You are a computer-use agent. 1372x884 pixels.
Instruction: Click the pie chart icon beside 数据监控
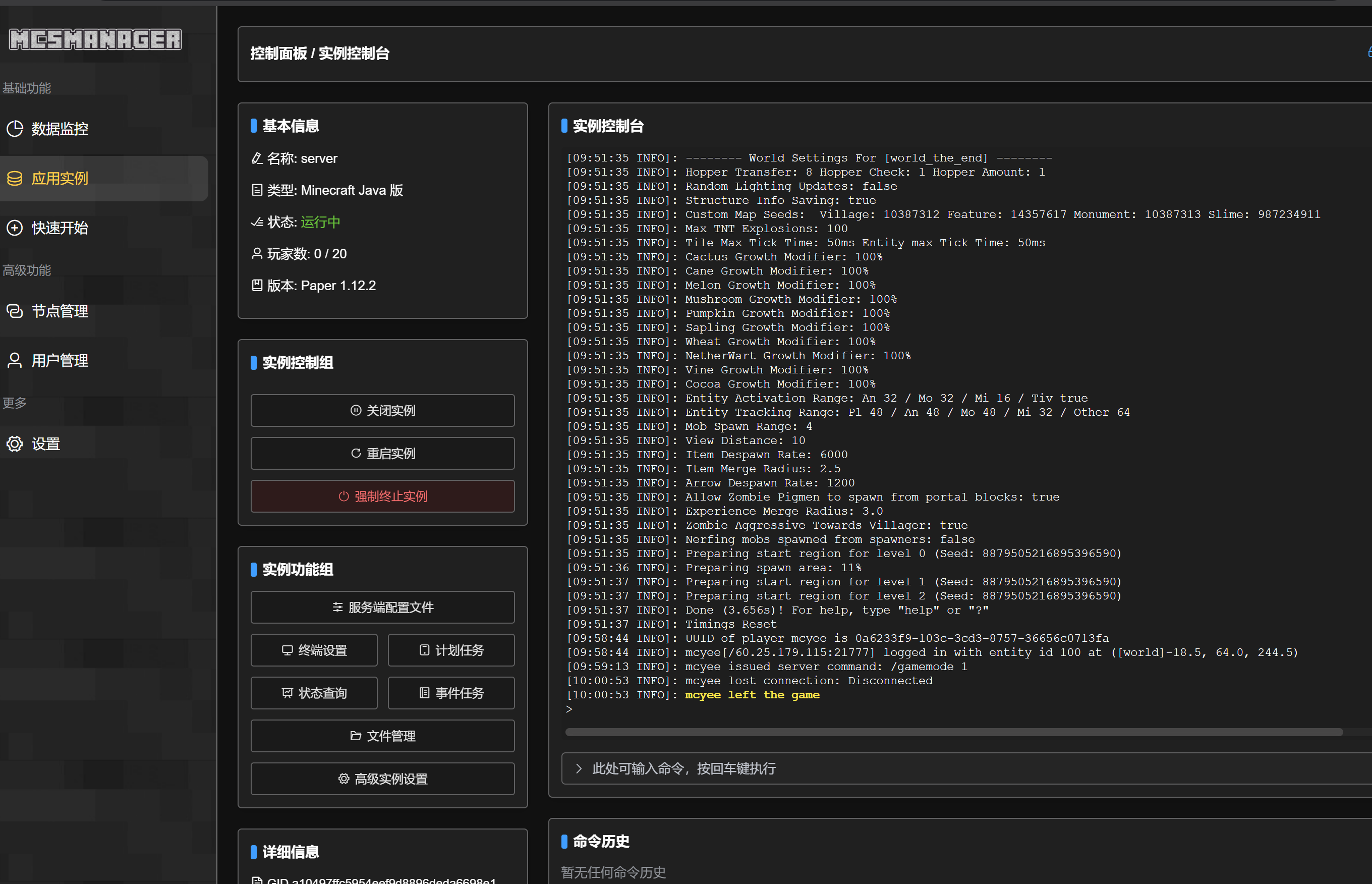(15, 129)
